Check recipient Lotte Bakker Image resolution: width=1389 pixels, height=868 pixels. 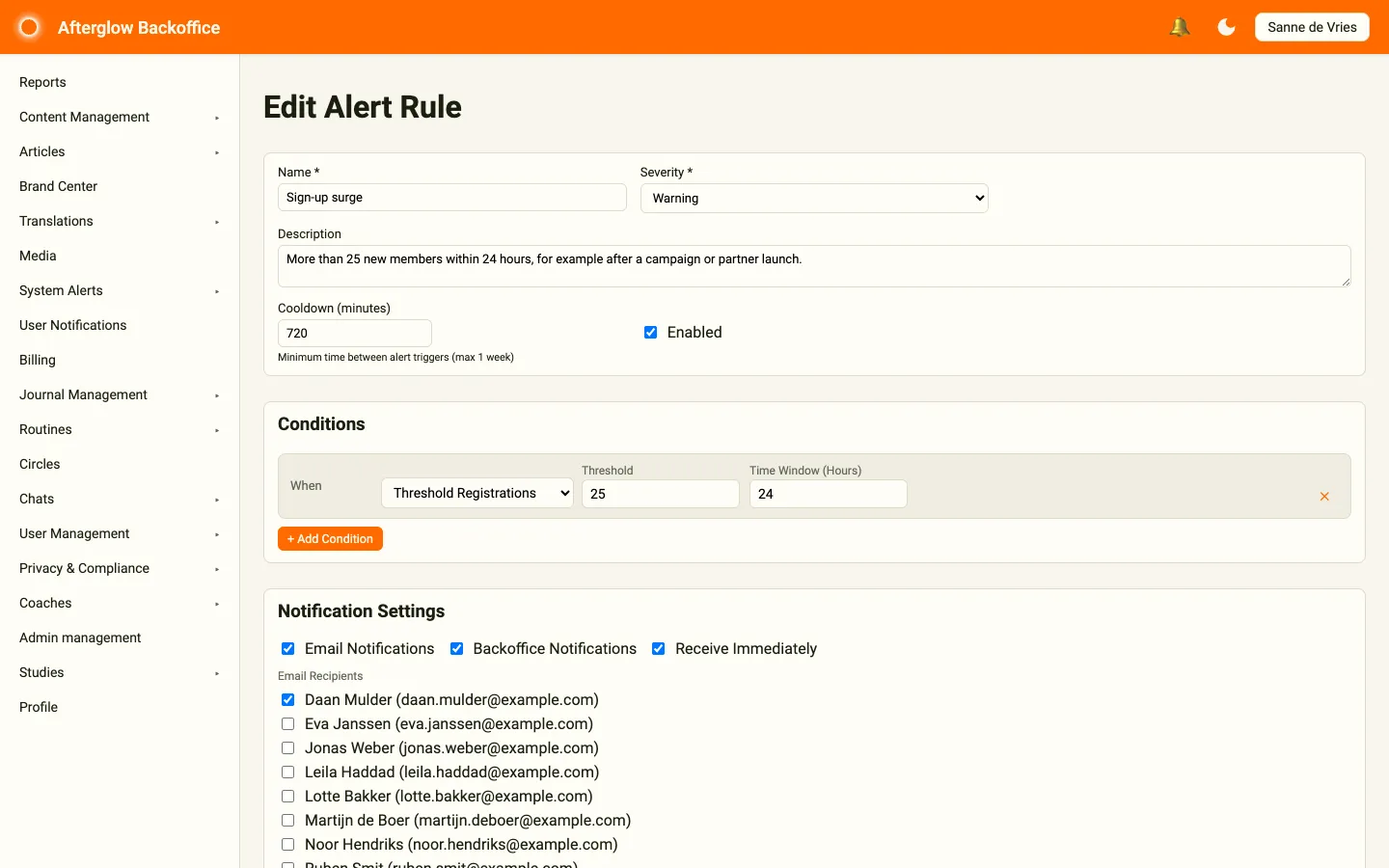coord(287,797)
